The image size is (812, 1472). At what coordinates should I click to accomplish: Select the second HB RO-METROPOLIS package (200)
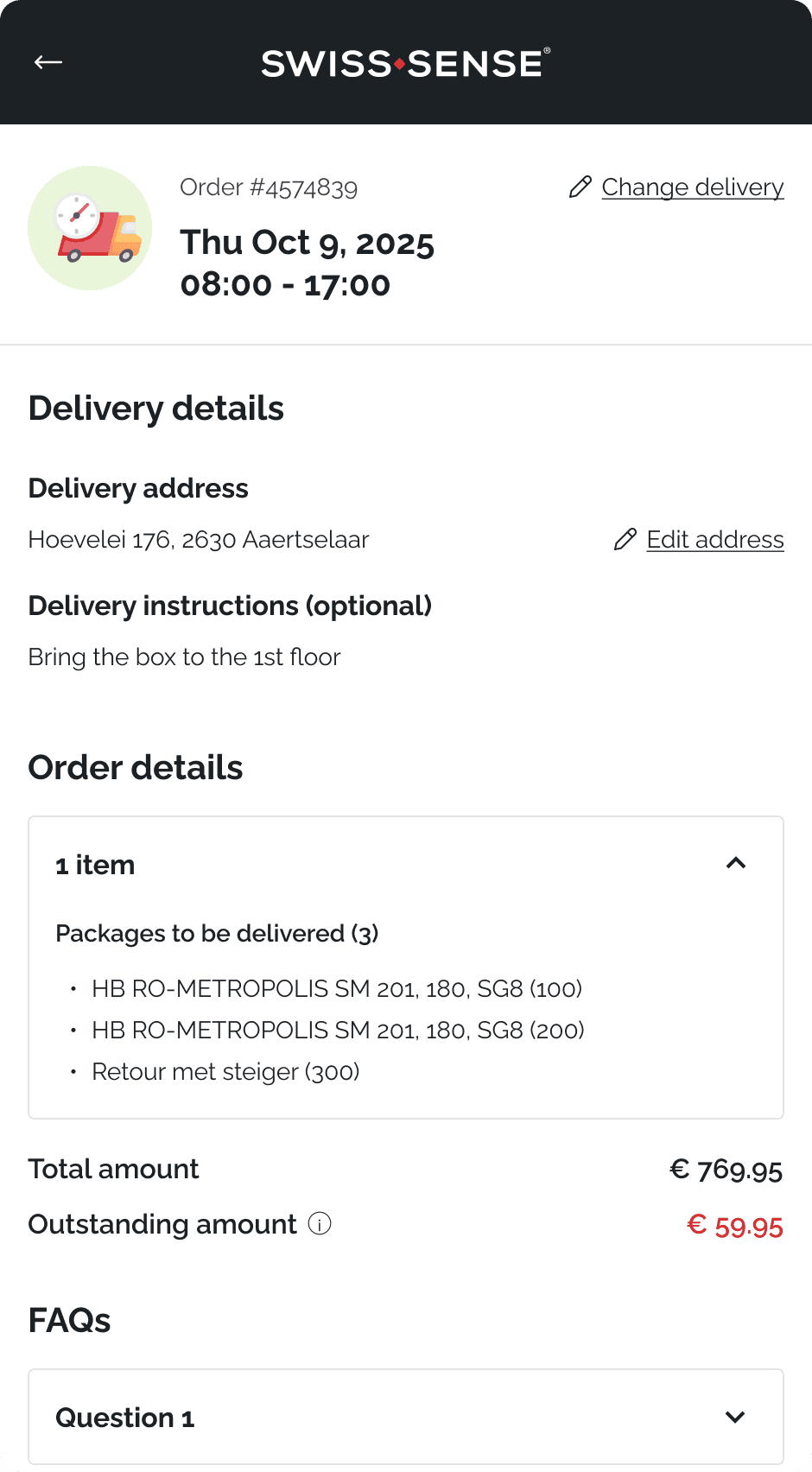pos(338,1031)
